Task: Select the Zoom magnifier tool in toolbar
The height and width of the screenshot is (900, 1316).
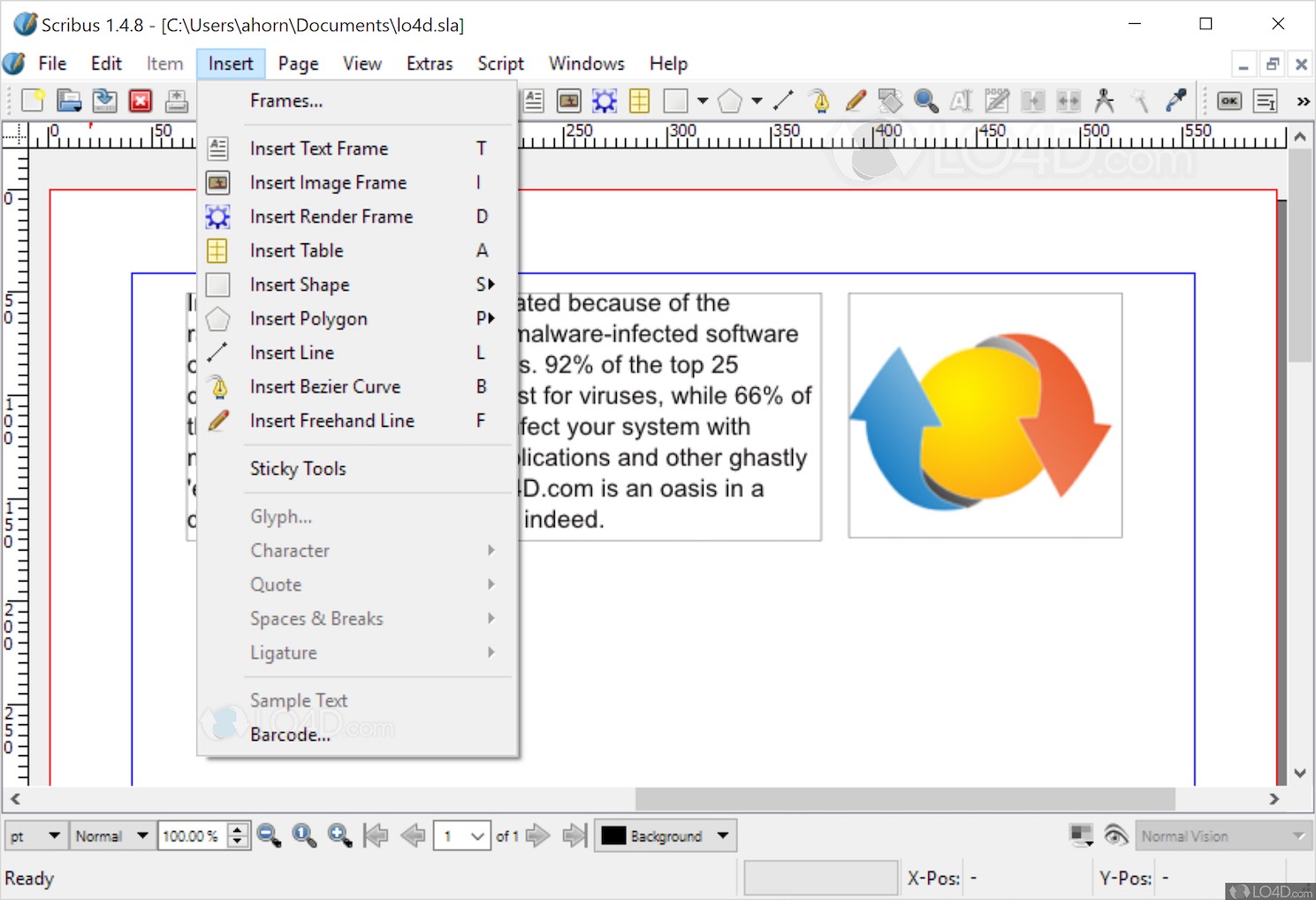Action: [x=926, y=101]
